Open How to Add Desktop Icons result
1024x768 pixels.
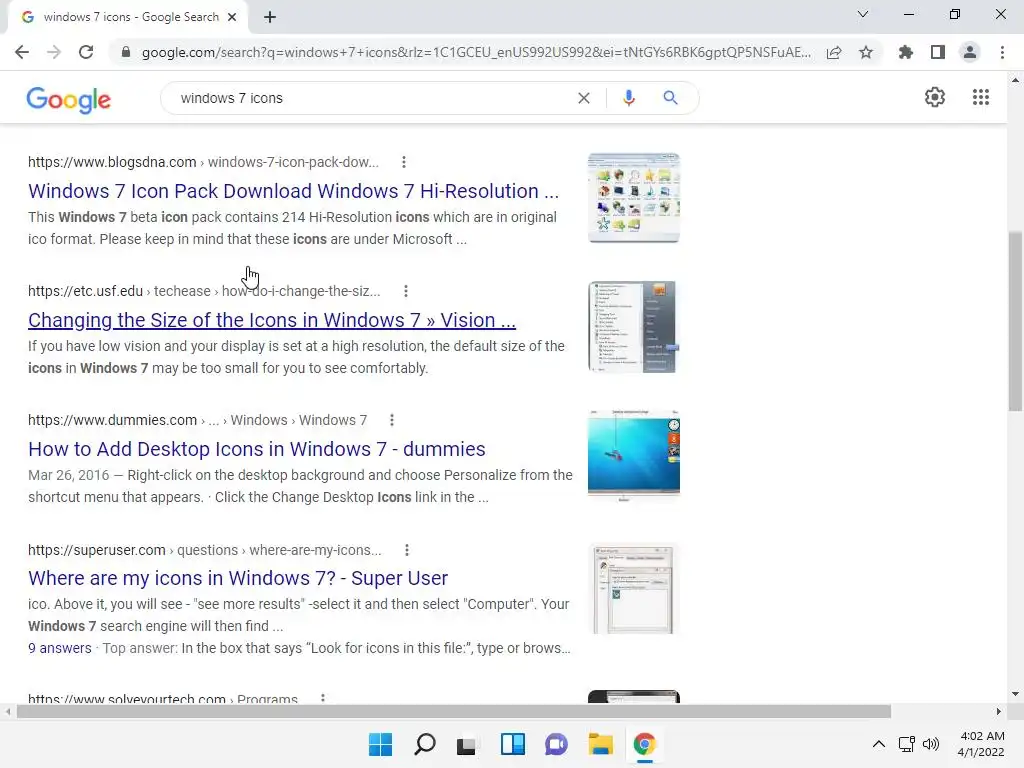[257, 449]
